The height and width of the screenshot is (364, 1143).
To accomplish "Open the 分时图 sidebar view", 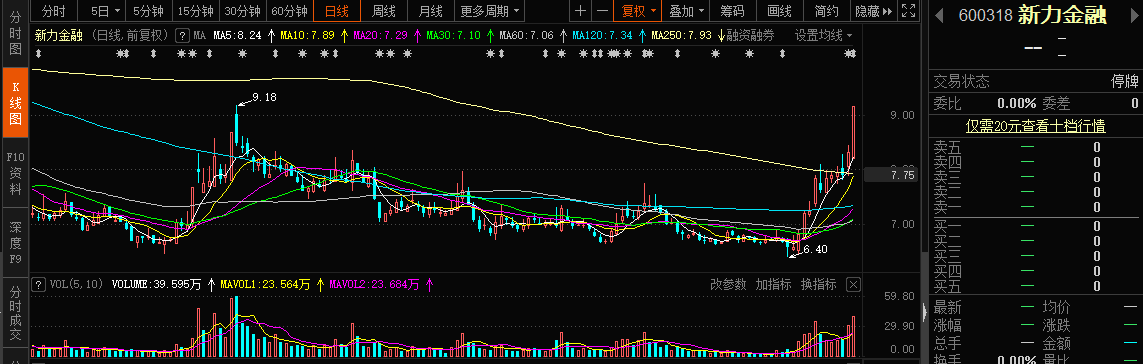I will pos(15,34).
